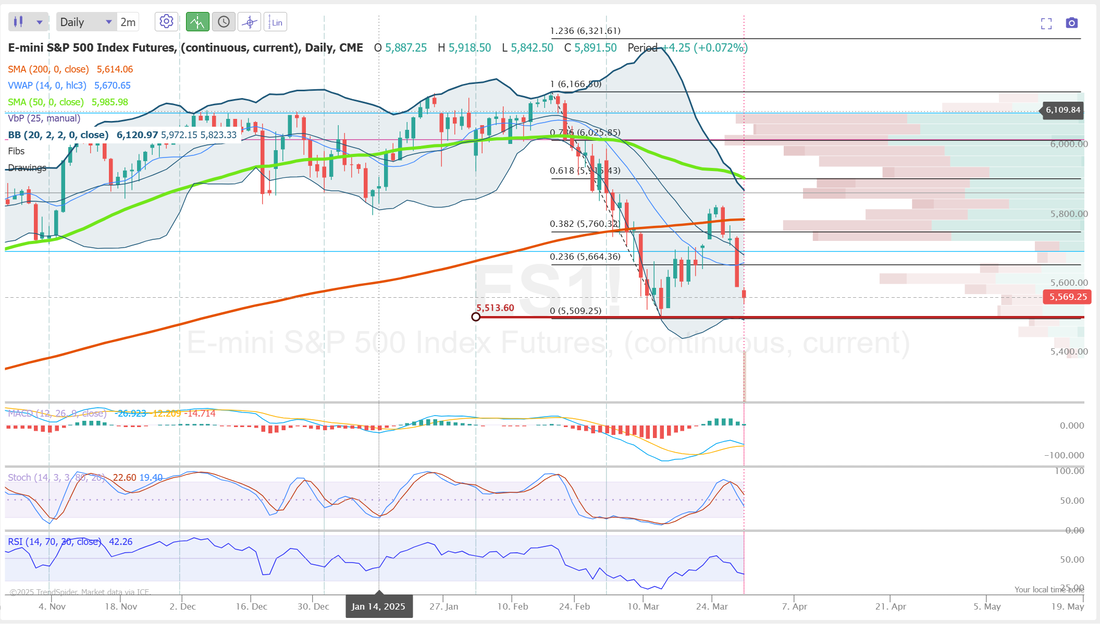Click the 5,513.60 horizontal line handle
Image resolution: width=1100 pixels, height=632 pixels.
(x=476, y=317)
